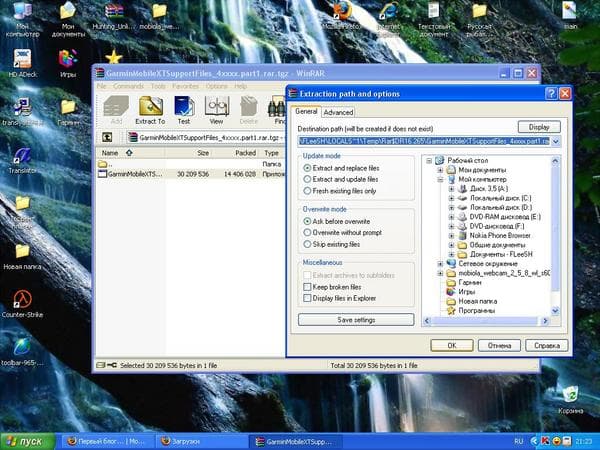Screen dimensions: 600x450
Task: Click the up-one-level folder icon in WinRAR
Action: coord(107,137)
